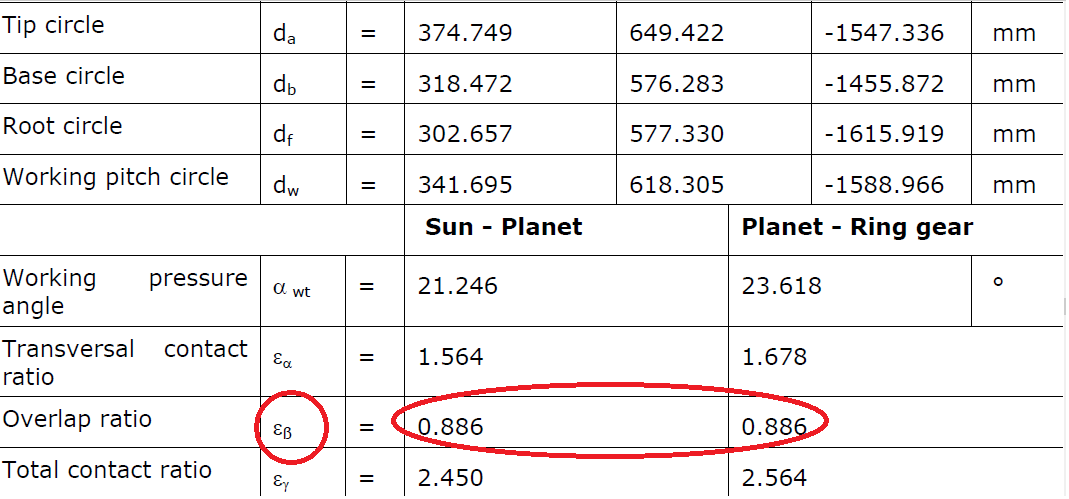Click the circled εβ symbol
This screenshot has height=499, width=1069.
pyautogui.click(x=283, y=429)
